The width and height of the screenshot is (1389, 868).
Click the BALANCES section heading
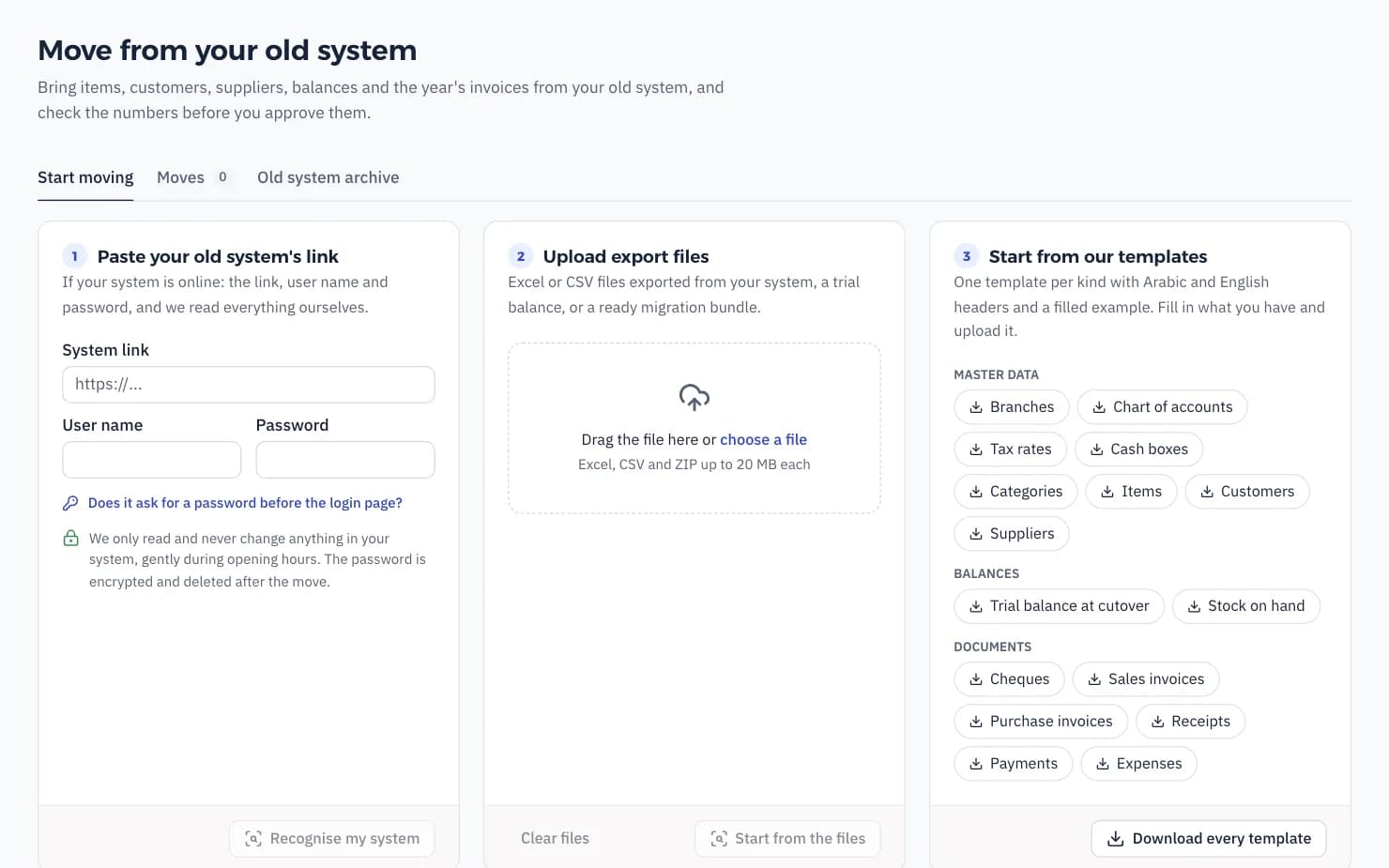[x=986, y=573]
